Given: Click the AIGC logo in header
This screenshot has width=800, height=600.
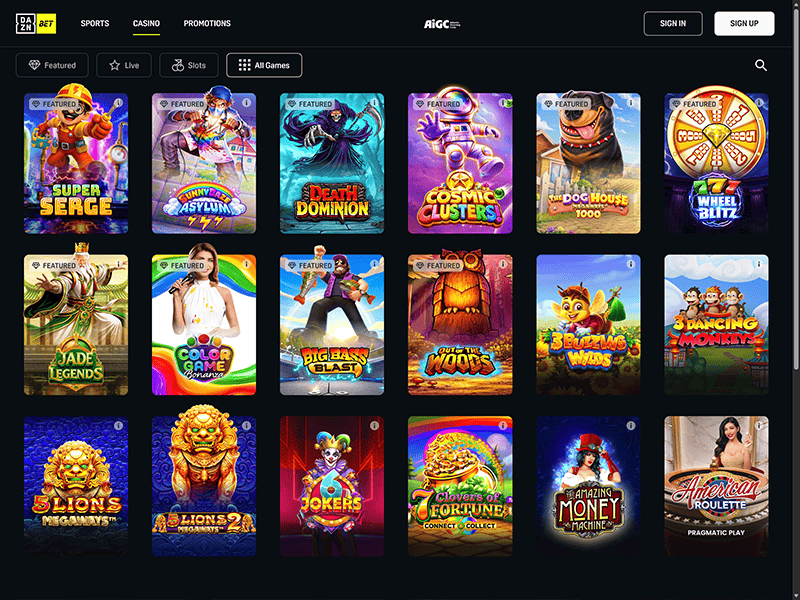Looking at the screenshot, I should tap(442, 24).
